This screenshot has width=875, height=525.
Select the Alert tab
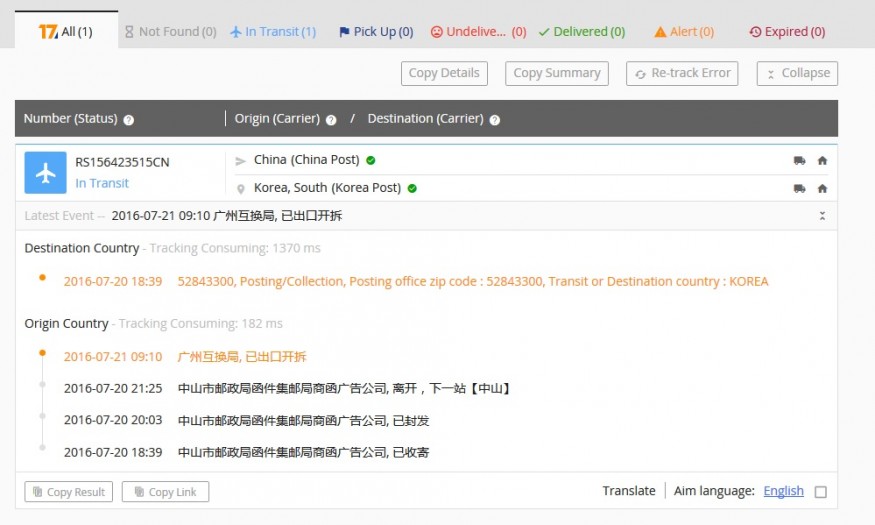click(x=684, y=32)
